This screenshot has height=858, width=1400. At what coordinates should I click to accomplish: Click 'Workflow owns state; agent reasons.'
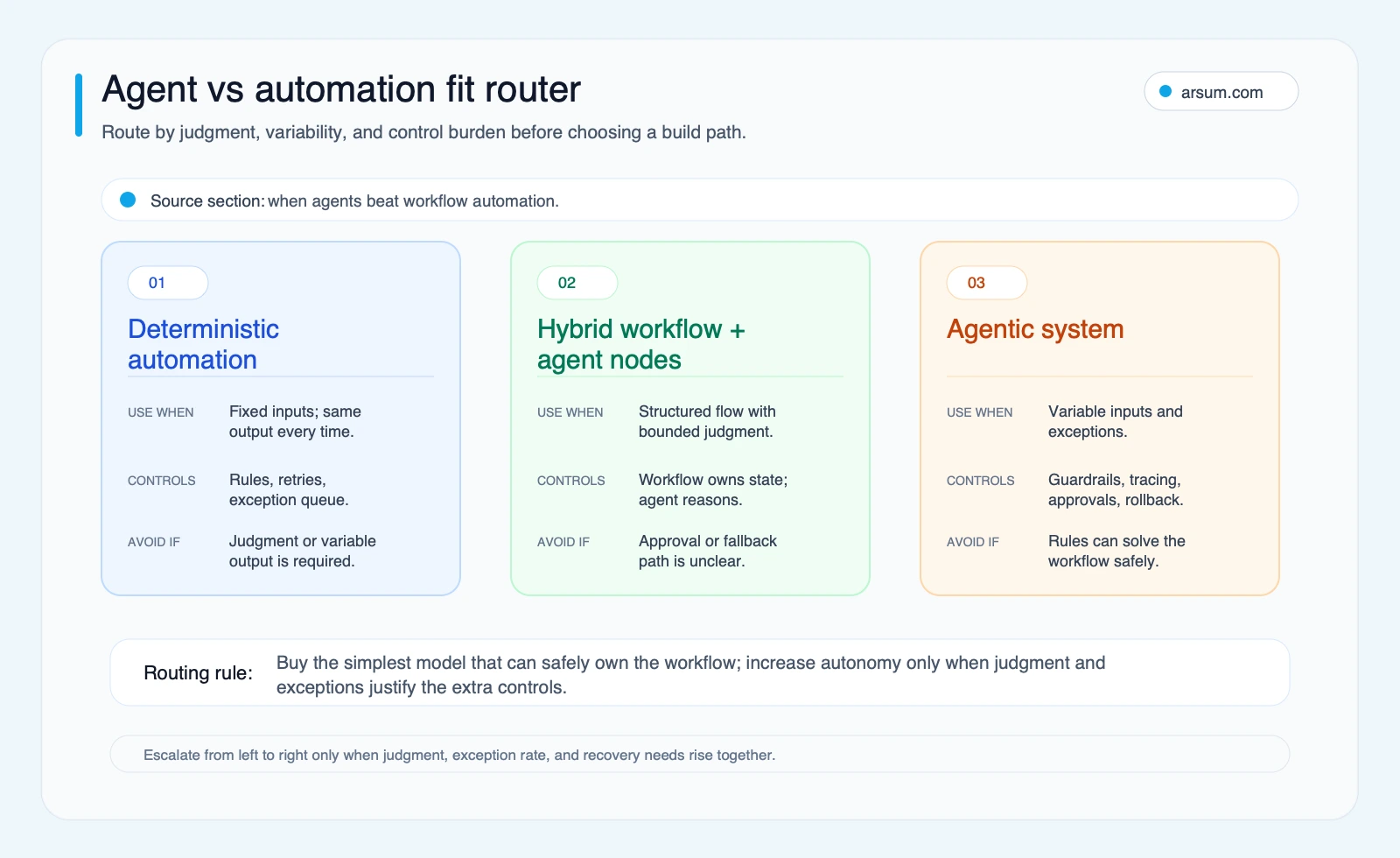pyautogui.click(x=713, y=489)
